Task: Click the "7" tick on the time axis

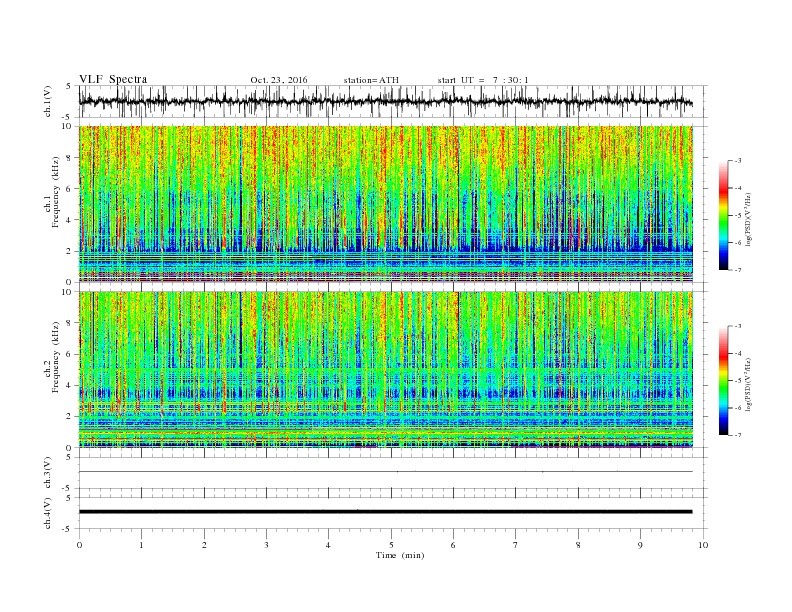Action: point(516,545)
